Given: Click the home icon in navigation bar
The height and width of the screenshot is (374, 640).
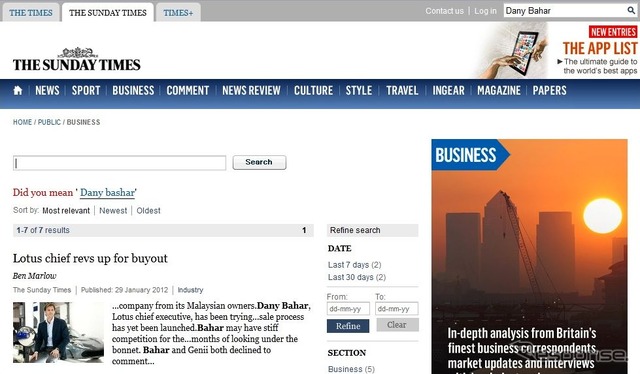Looking at the screenshot, I should [x=18, y=90].
